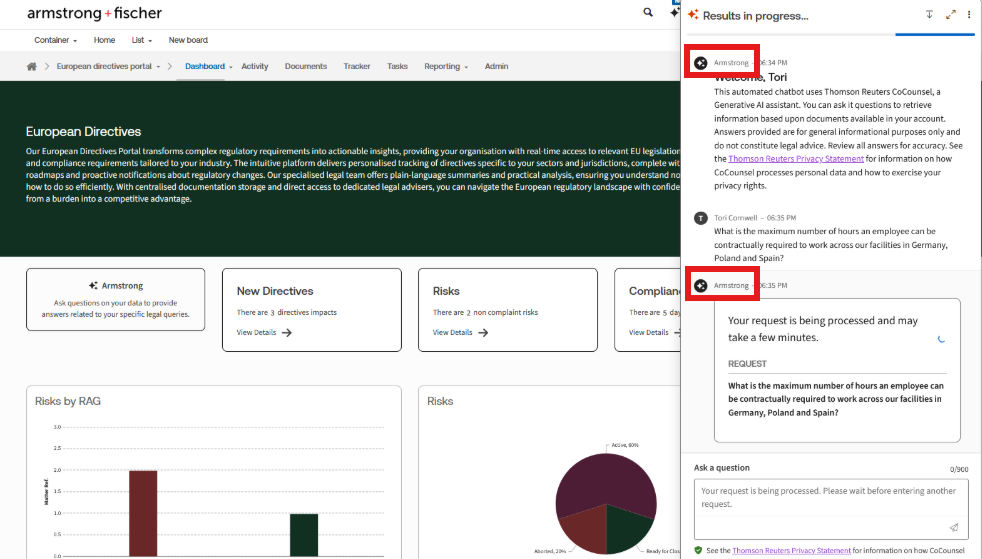The width and height of the screenshot is (982, 559).
Task: Click arrow next to New Directives View Details
Action: click(287, 333)
